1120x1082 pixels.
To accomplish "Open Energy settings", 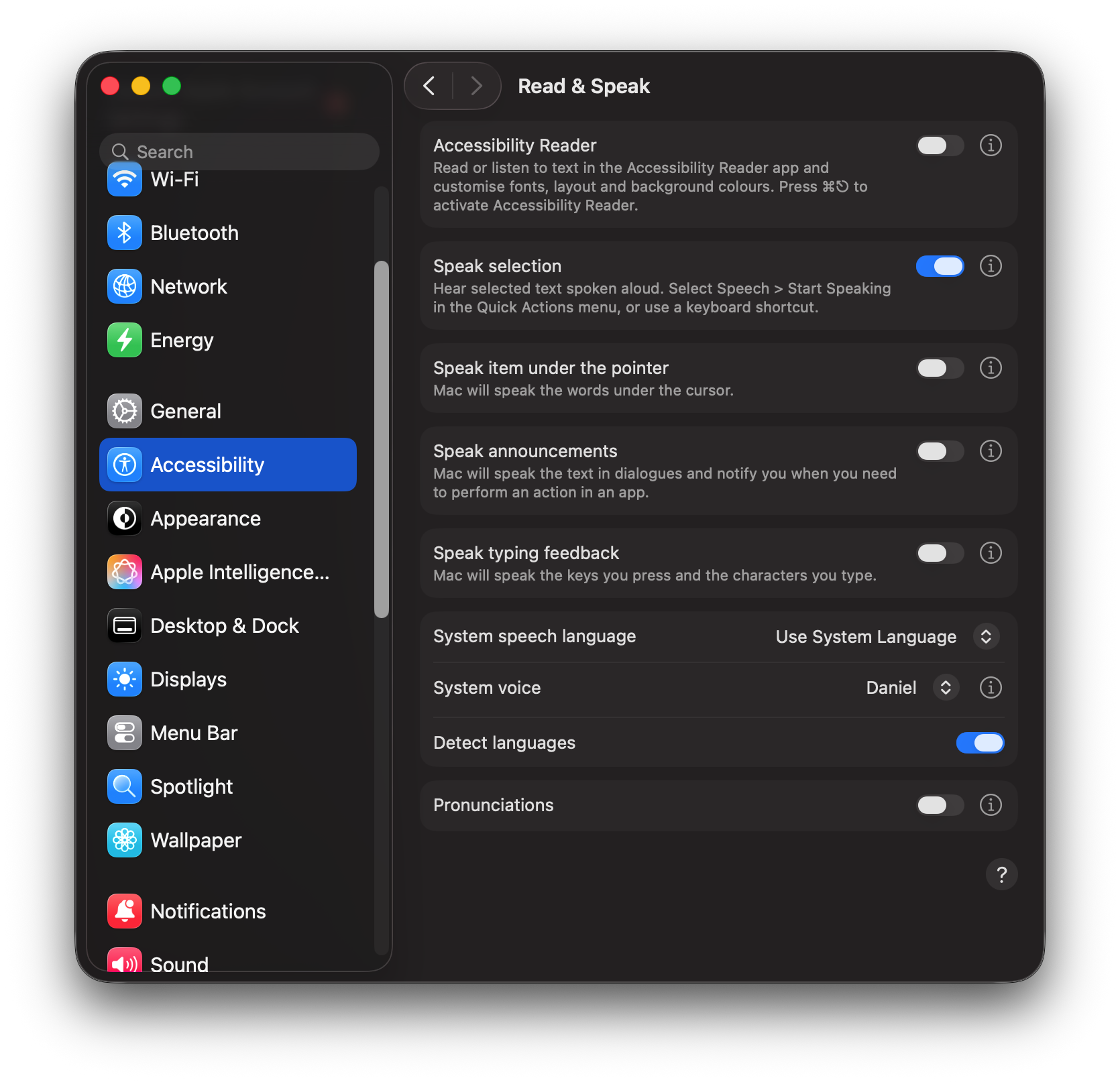I will click(182, 340).
